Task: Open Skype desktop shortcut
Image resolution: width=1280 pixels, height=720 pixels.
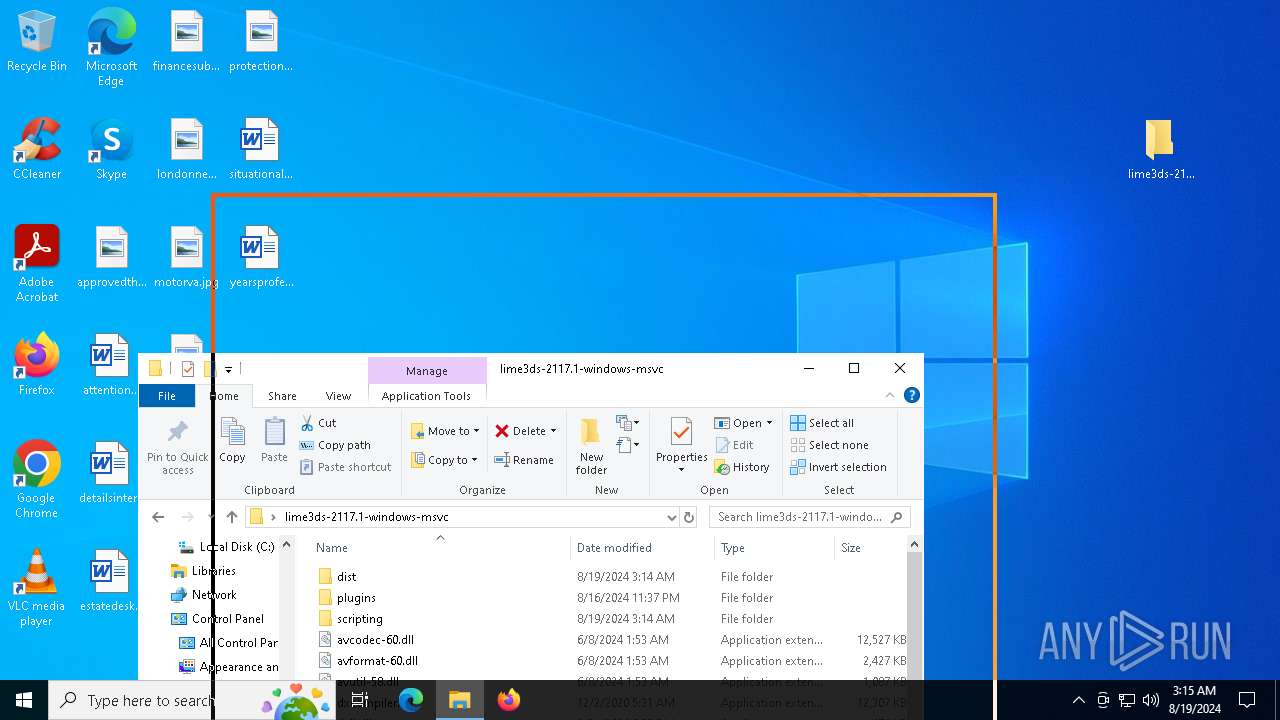Action: 111,150
